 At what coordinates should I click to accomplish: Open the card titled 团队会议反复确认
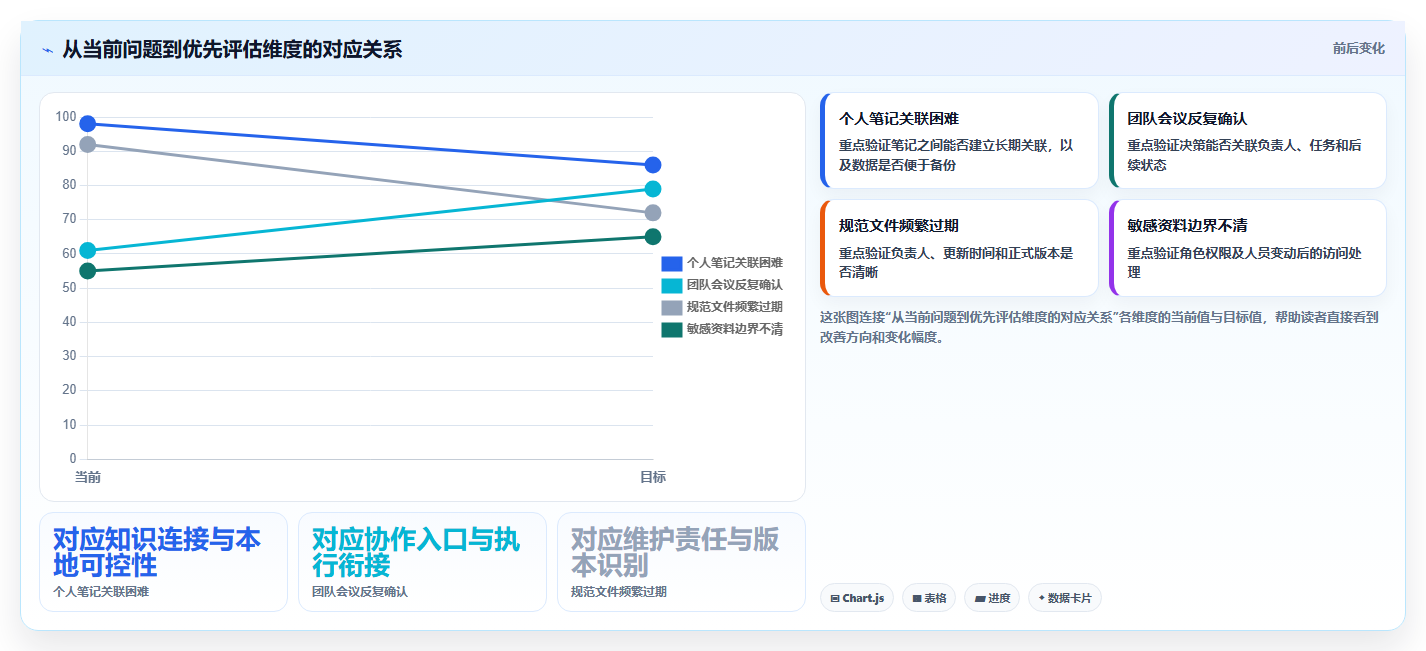1248,141
